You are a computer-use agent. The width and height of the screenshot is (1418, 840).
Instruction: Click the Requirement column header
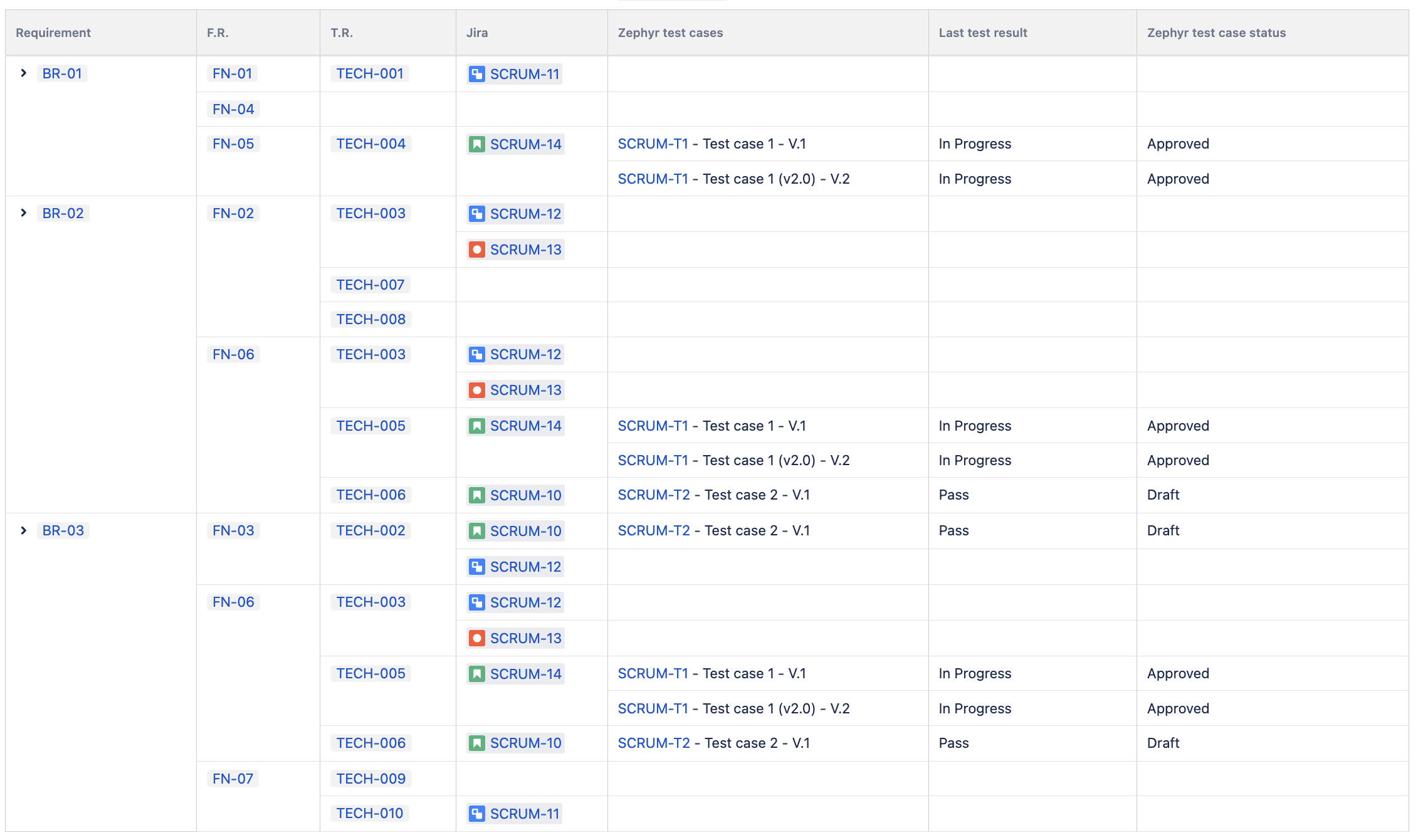(53, 33)
